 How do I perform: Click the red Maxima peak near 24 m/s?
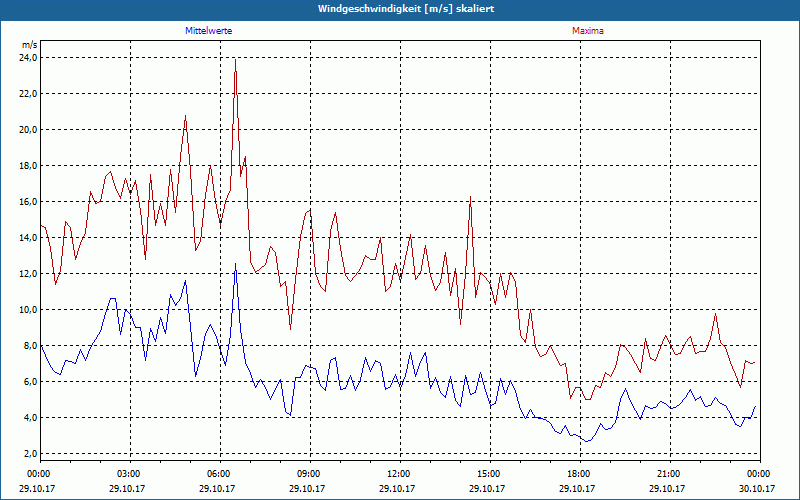pyautogui.click(x=235, y=60)
